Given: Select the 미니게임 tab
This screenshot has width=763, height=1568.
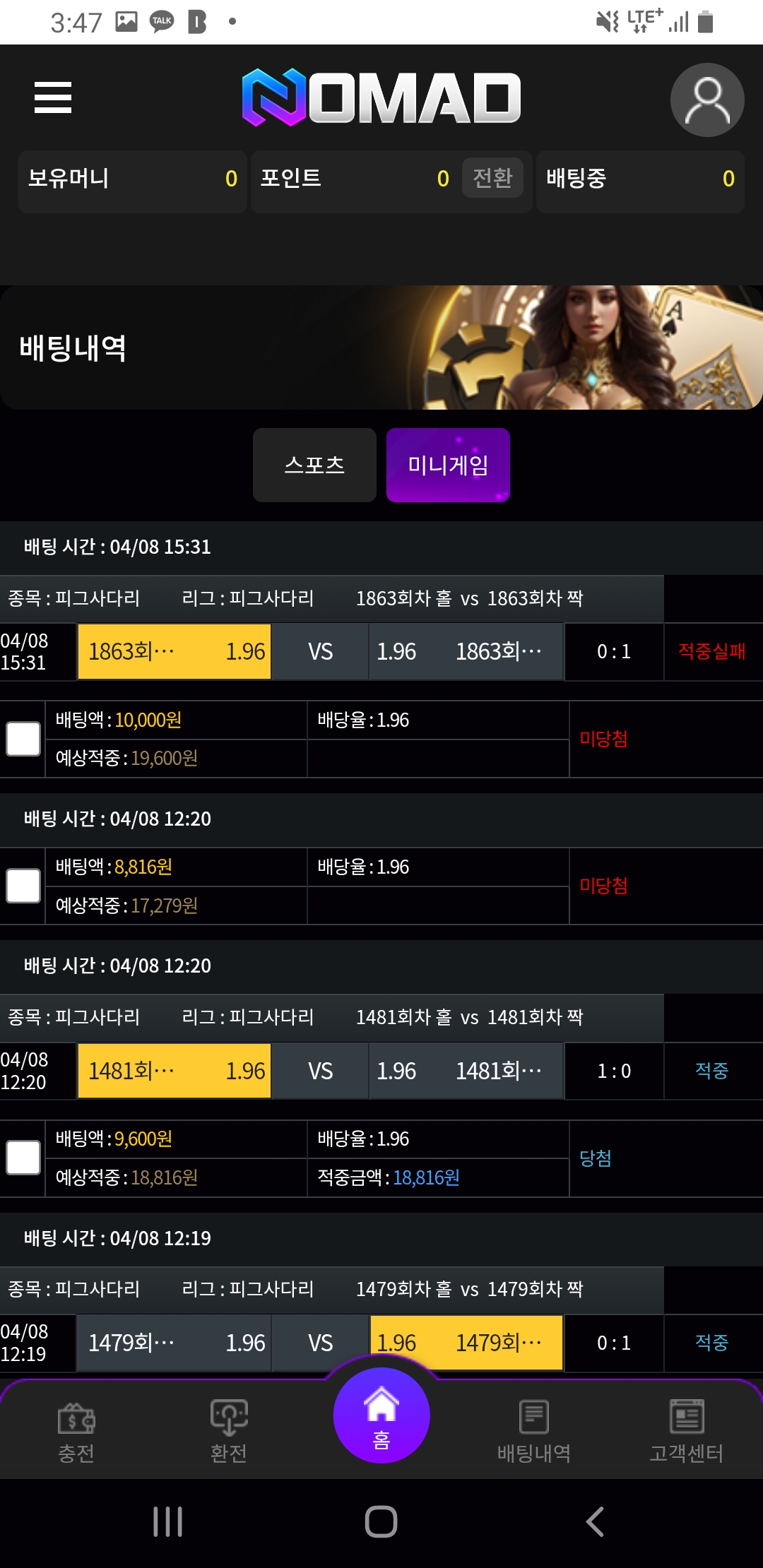Looking at the screenshot, I should pyautogui.click(x=448, y=465).
